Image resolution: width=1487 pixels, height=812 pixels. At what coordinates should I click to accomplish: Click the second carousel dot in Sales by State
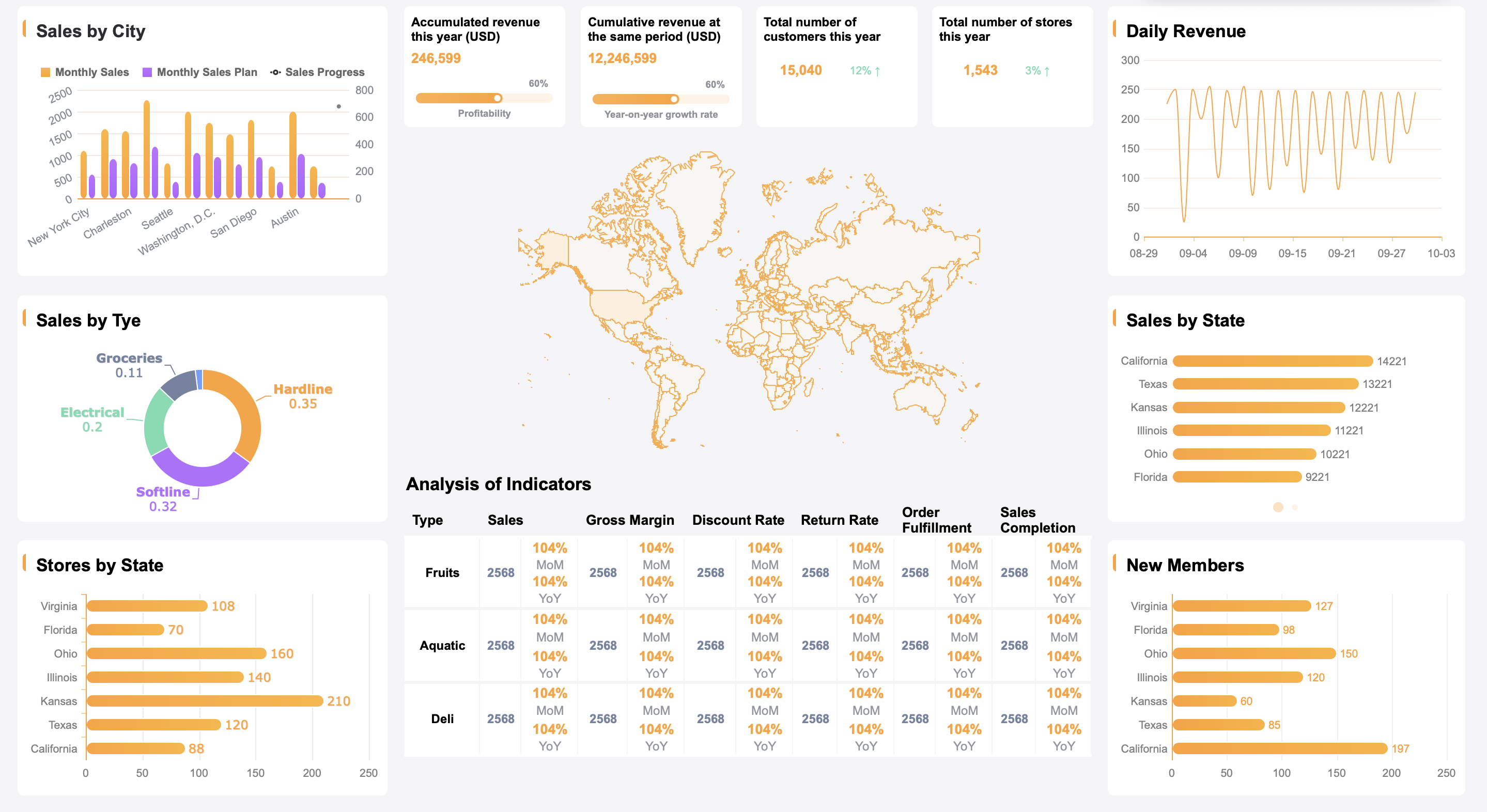1295,507
